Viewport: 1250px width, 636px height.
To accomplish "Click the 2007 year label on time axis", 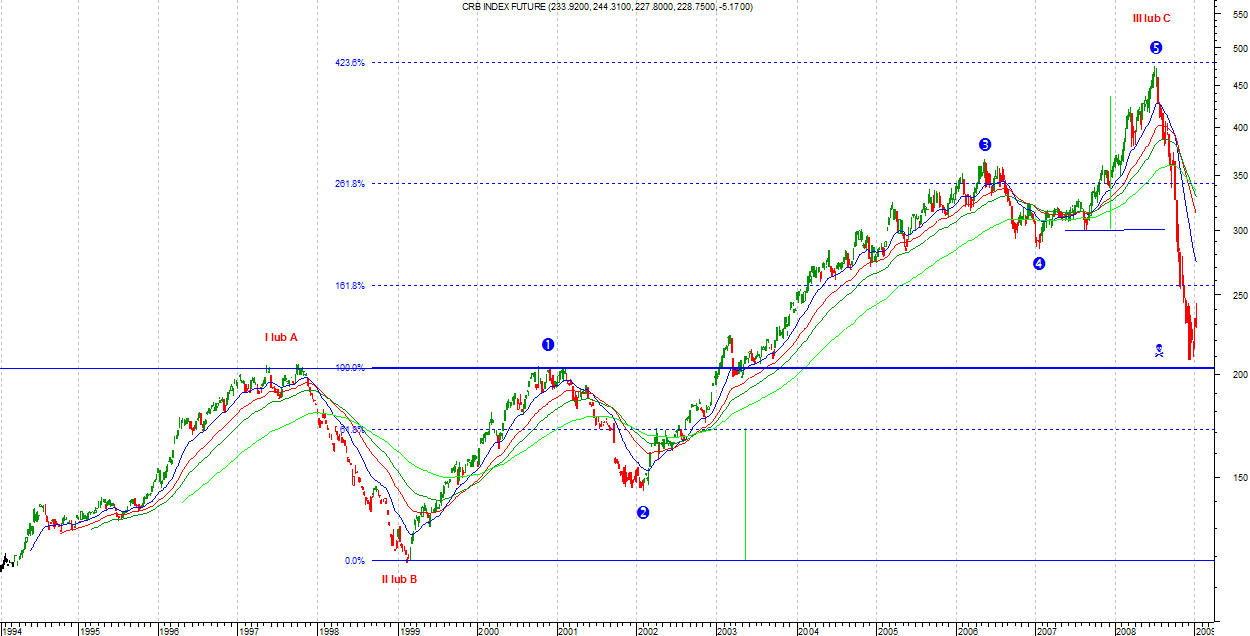I will pos(1046,631).
